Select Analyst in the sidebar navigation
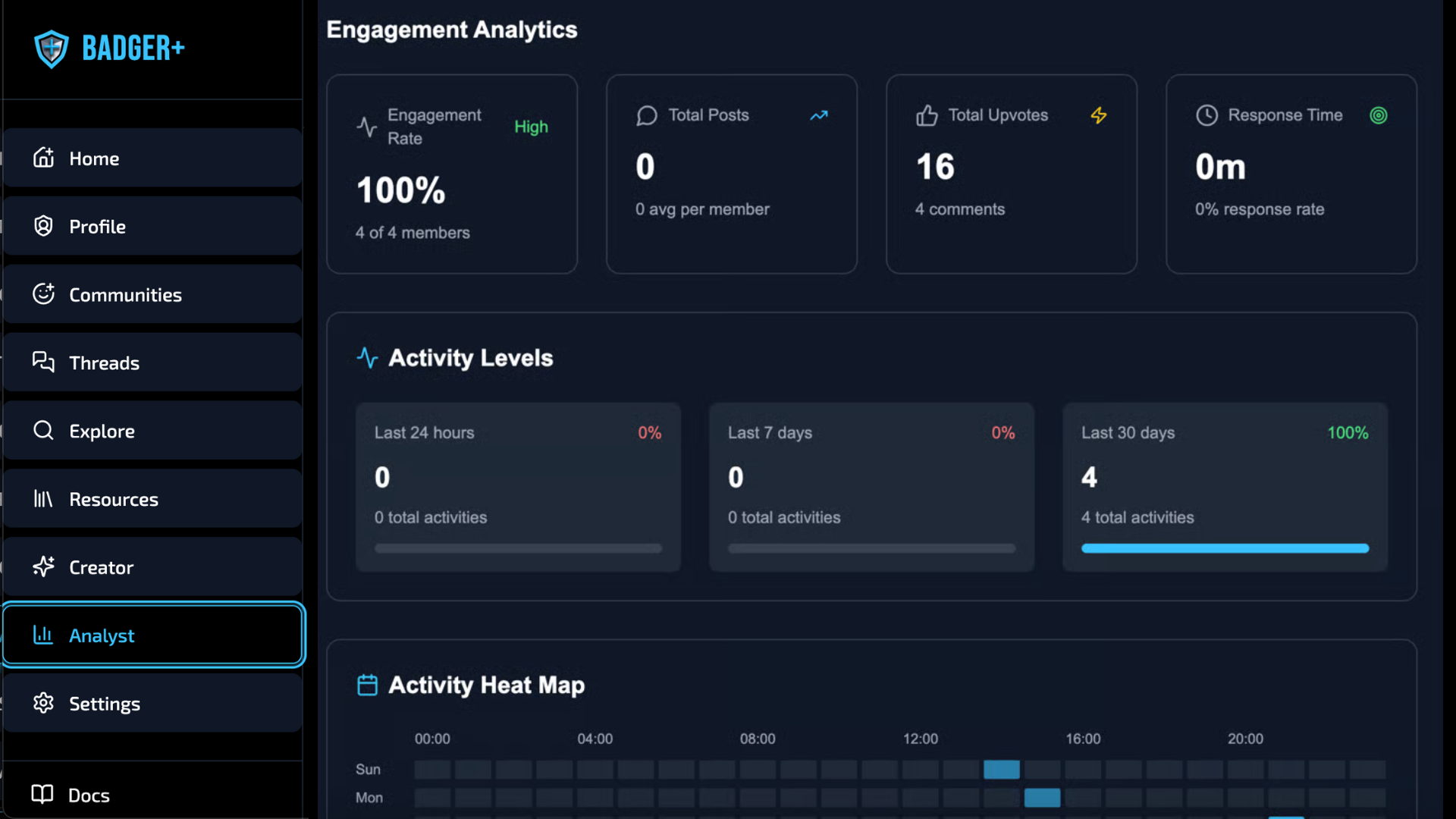1456x819 pixels. (102, 635)
